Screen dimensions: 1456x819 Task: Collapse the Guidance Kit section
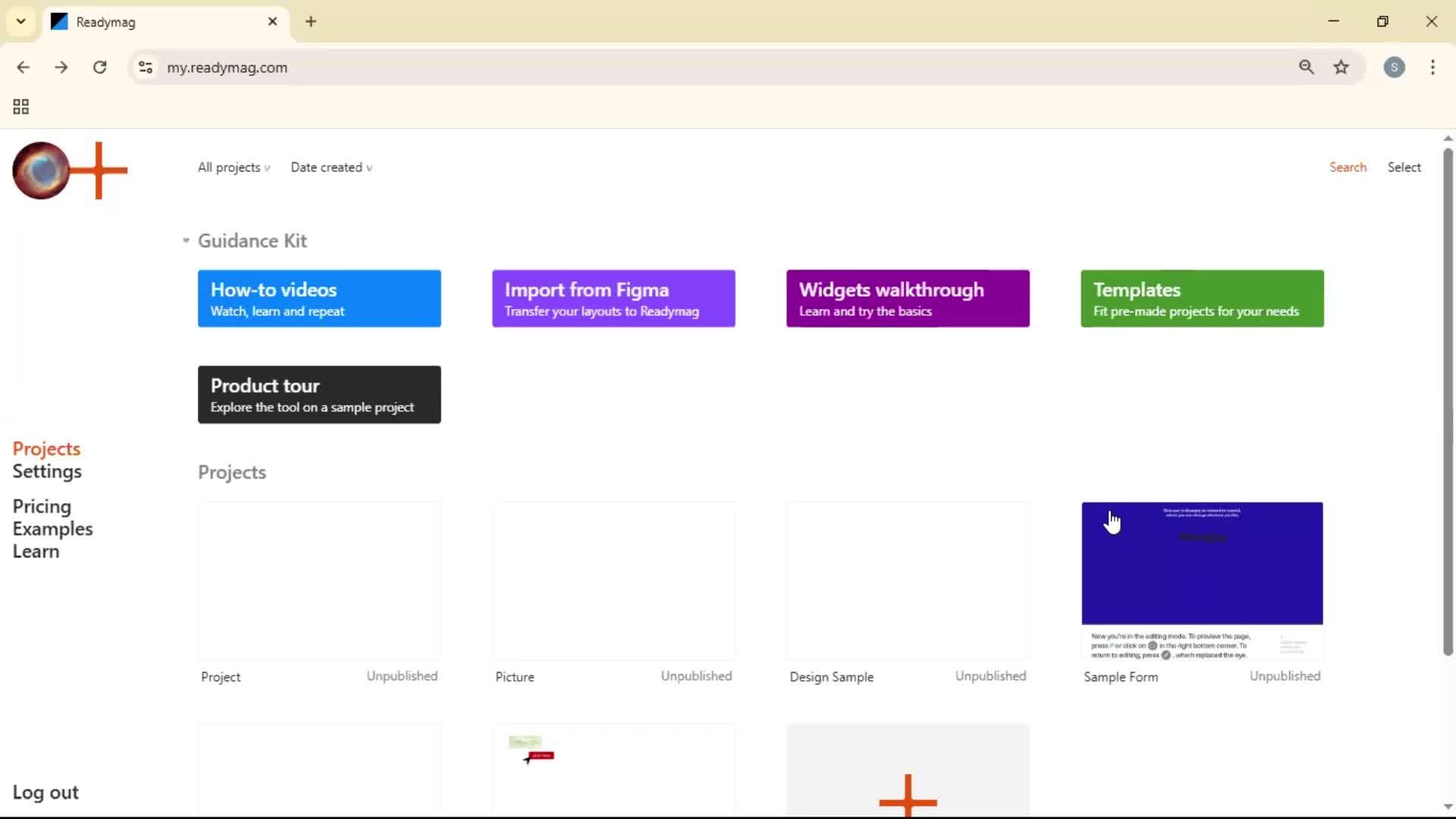pyautogui.click(x=185, y=240)
